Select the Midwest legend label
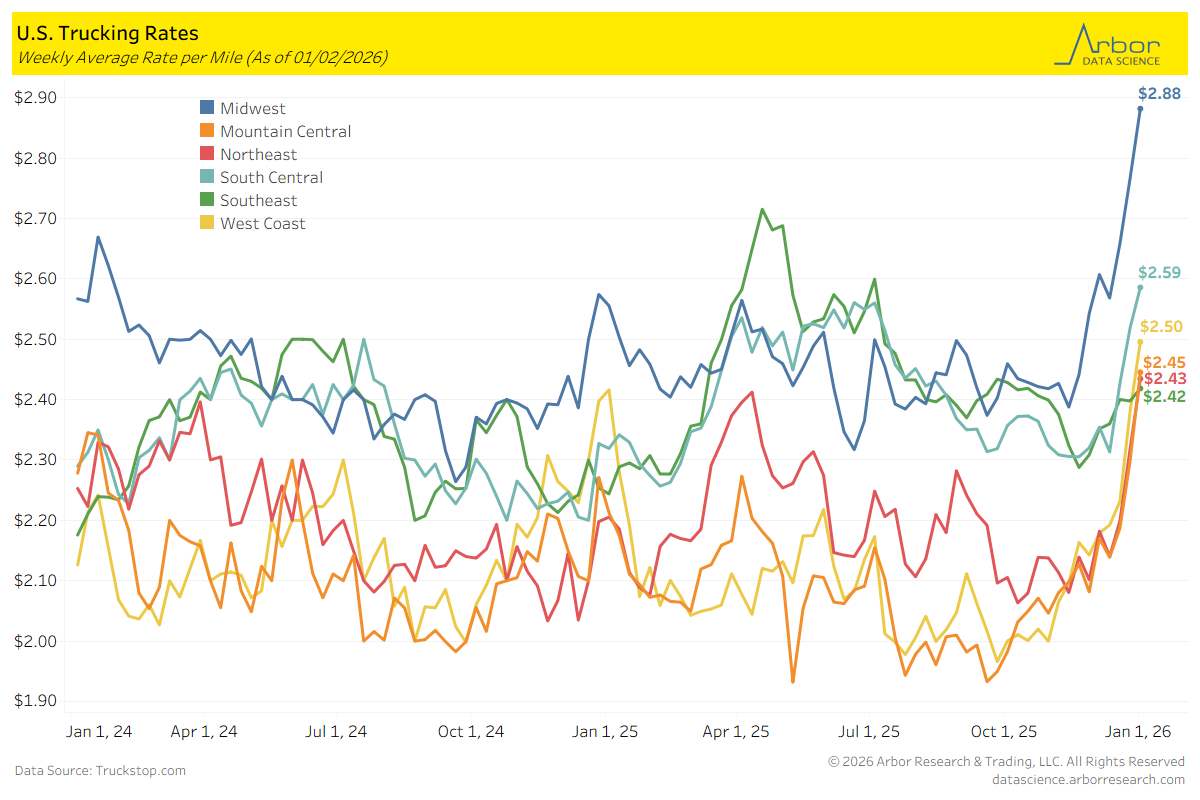 (253, 108)
